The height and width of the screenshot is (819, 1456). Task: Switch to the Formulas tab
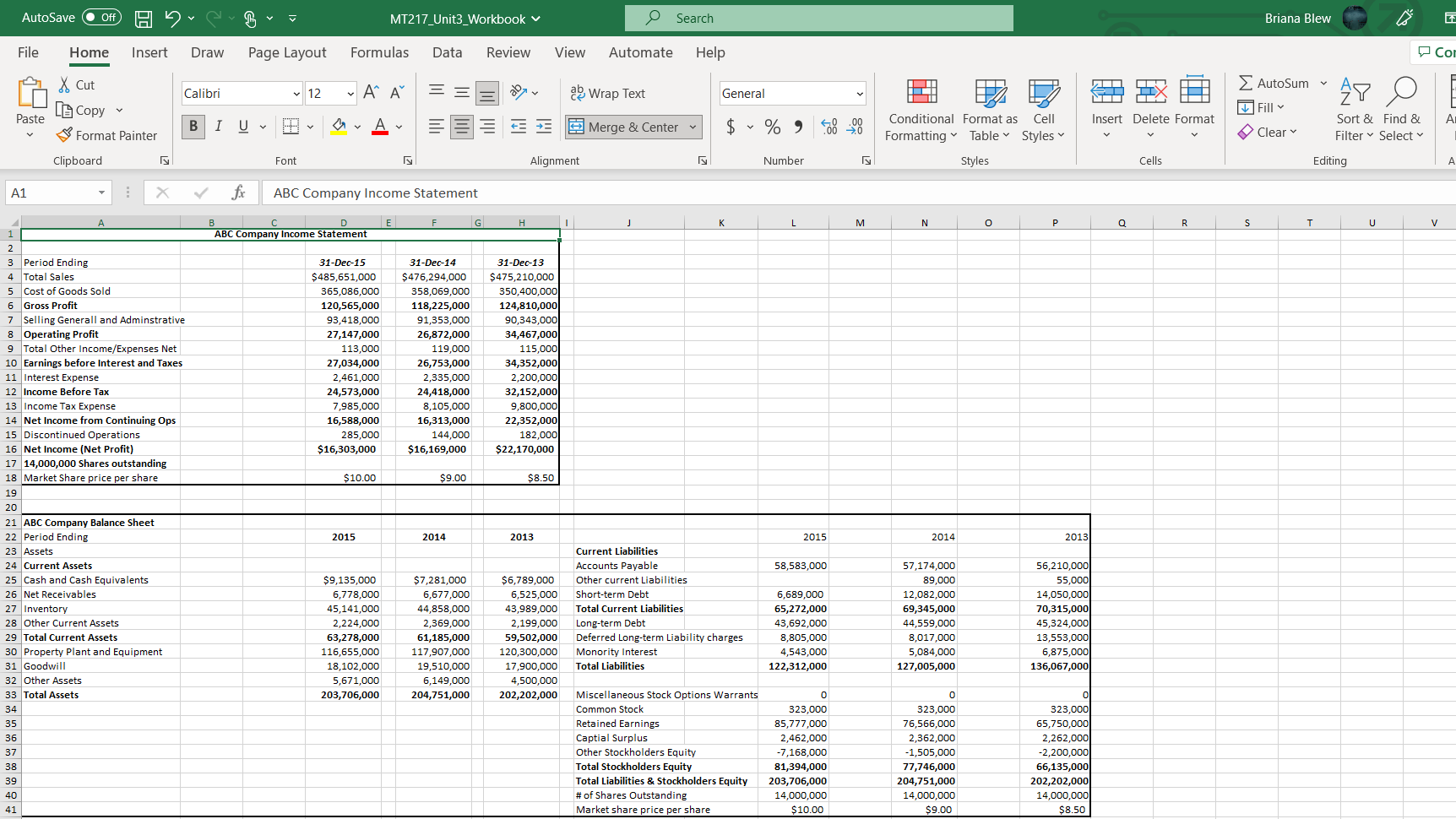379,52
